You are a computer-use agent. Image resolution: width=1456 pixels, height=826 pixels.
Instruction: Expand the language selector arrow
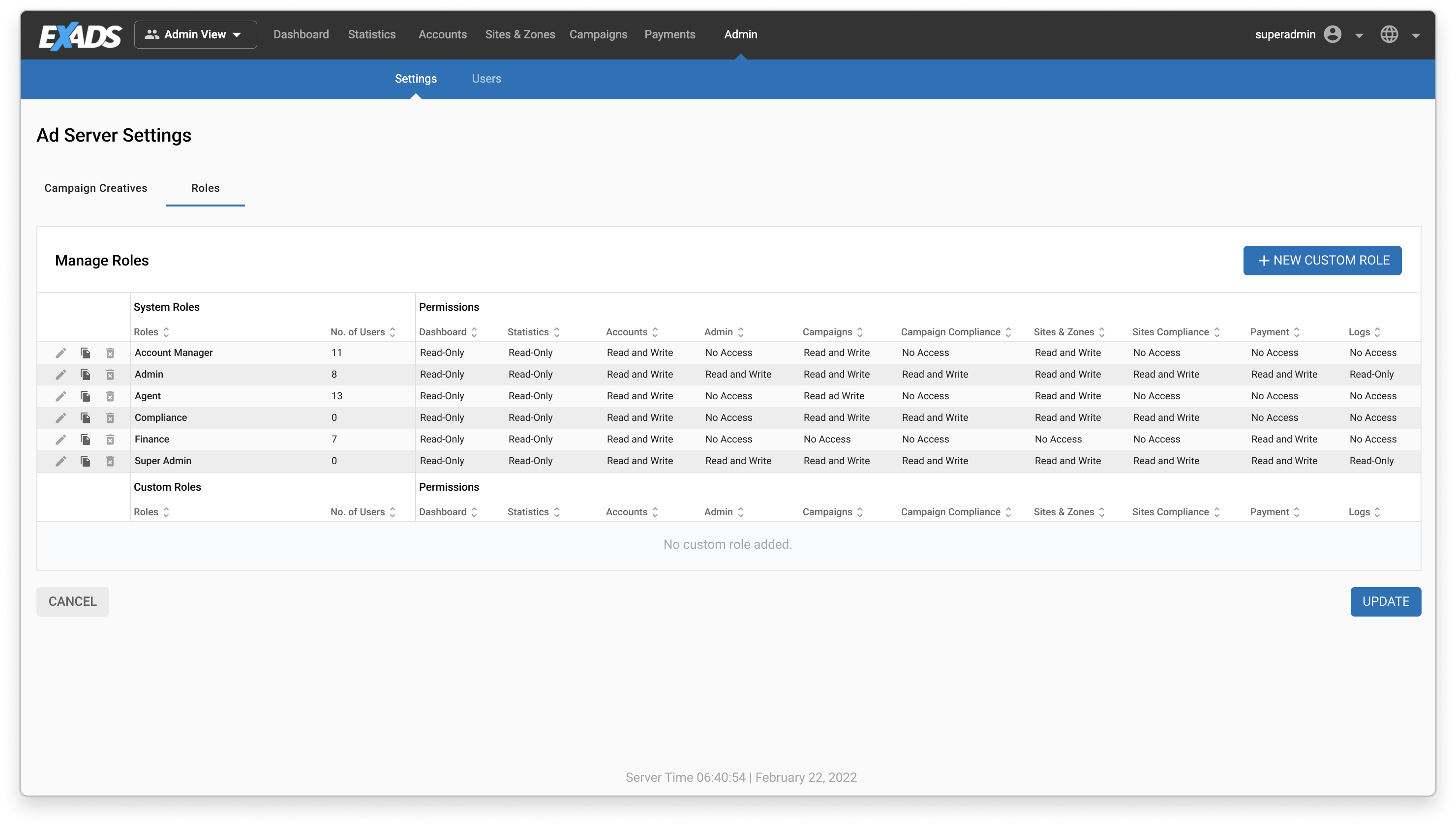[1416, 35]
